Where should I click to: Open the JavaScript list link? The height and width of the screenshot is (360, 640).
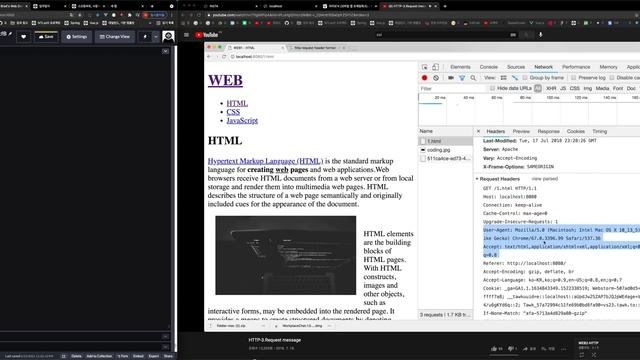(242, 121)
